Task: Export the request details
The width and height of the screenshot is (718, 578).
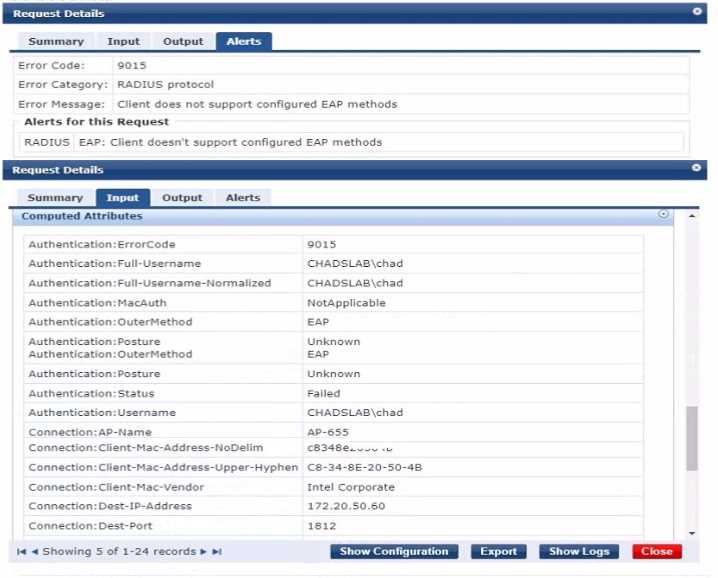Action: (x=498, y=552)
